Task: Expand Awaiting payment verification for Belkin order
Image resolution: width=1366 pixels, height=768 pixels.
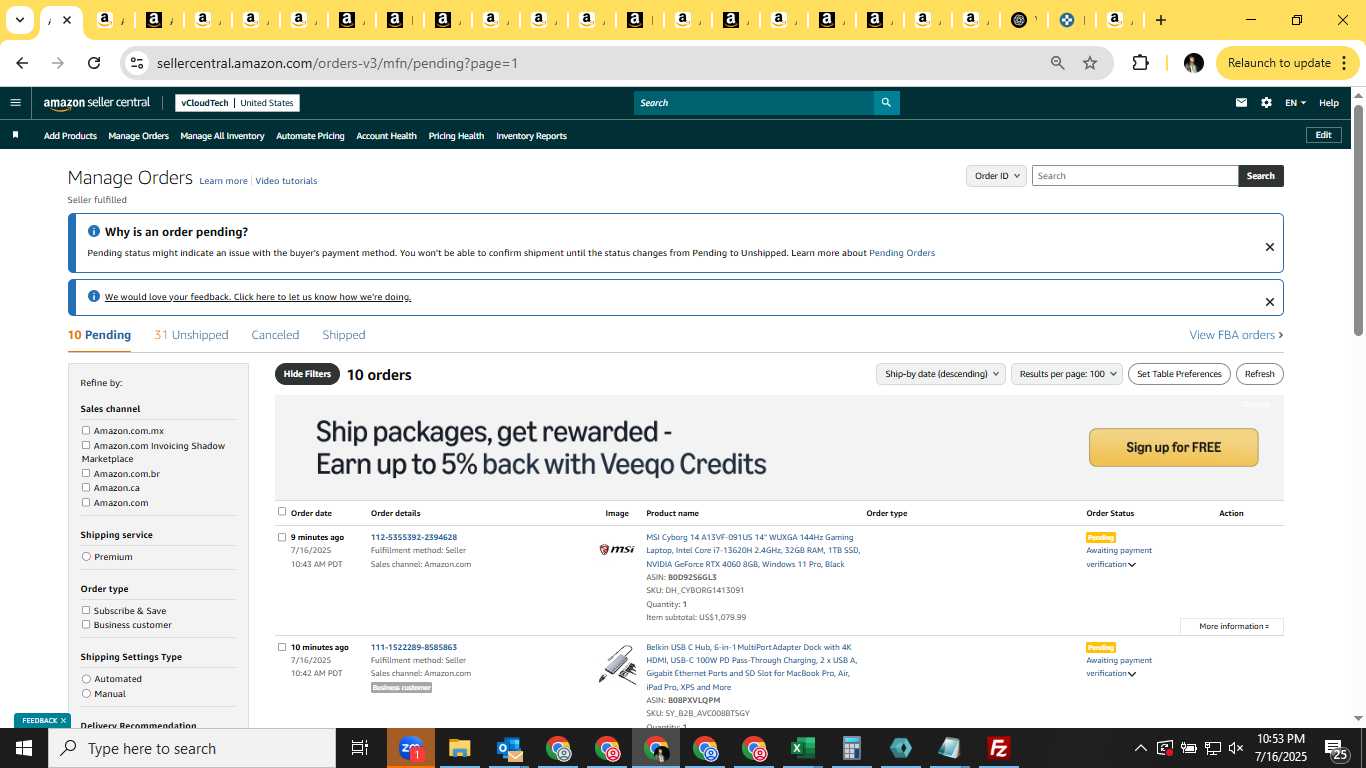Action: click(1132, 674)
